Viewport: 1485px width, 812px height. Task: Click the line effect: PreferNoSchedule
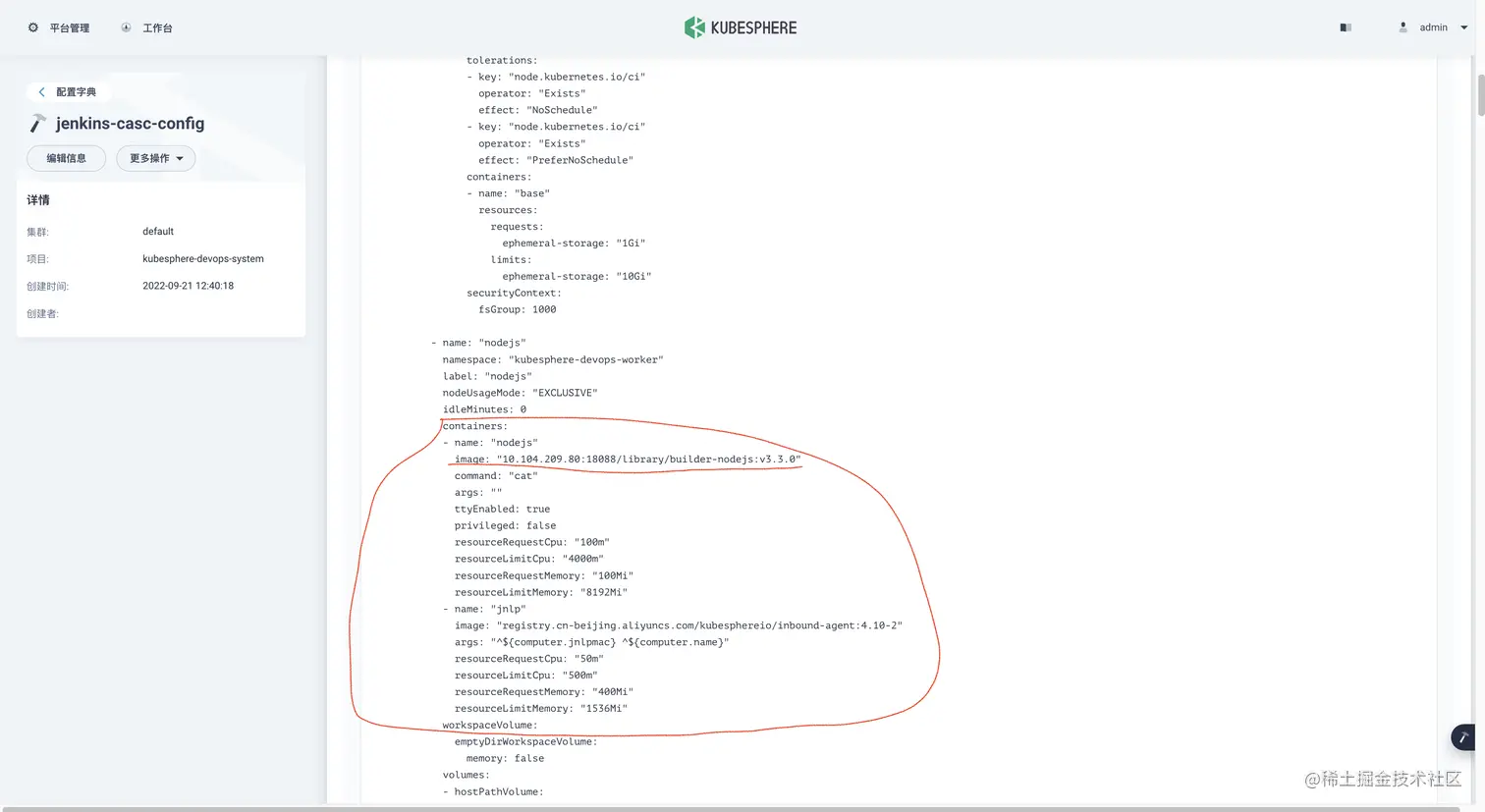click(556, 160)
